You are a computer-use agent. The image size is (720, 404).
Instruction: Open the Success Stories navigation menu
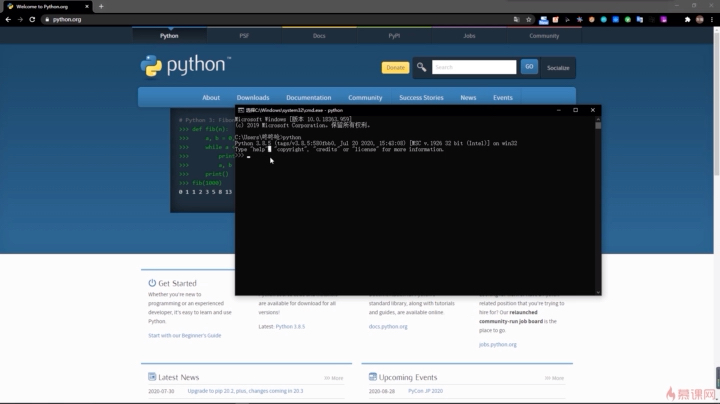click(x=421, y=97)
